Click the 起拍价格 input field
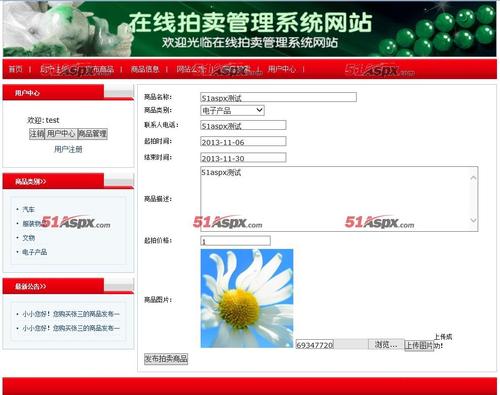The height and width of the screenshot is (395, 500). (x=235, y=241)
